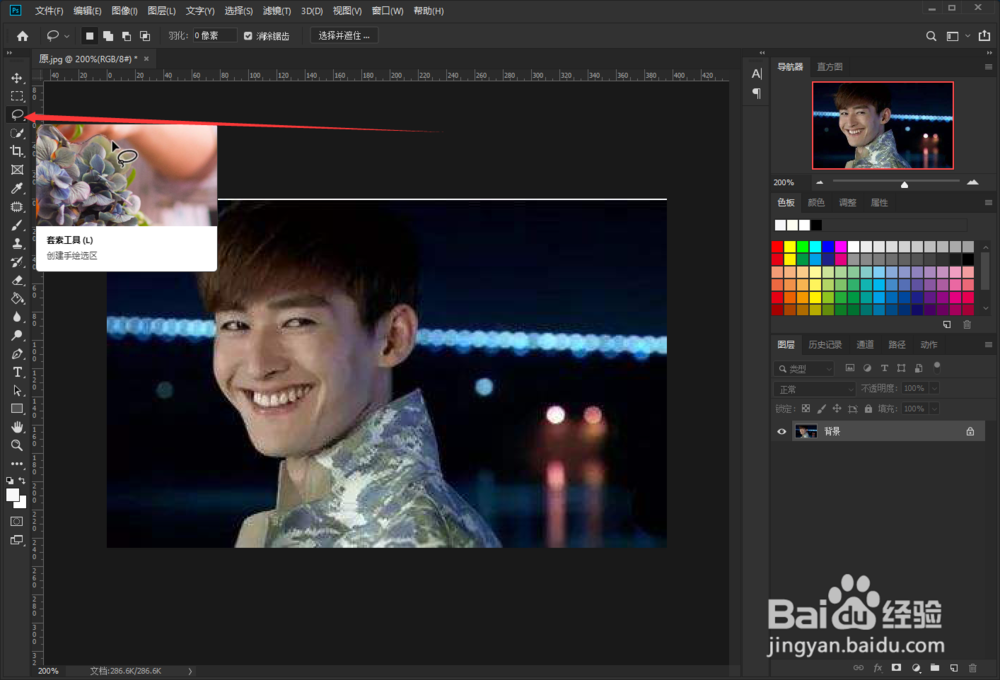Create new layer from panel bottom
The image size is (1000, 680).
pos(953,668)
